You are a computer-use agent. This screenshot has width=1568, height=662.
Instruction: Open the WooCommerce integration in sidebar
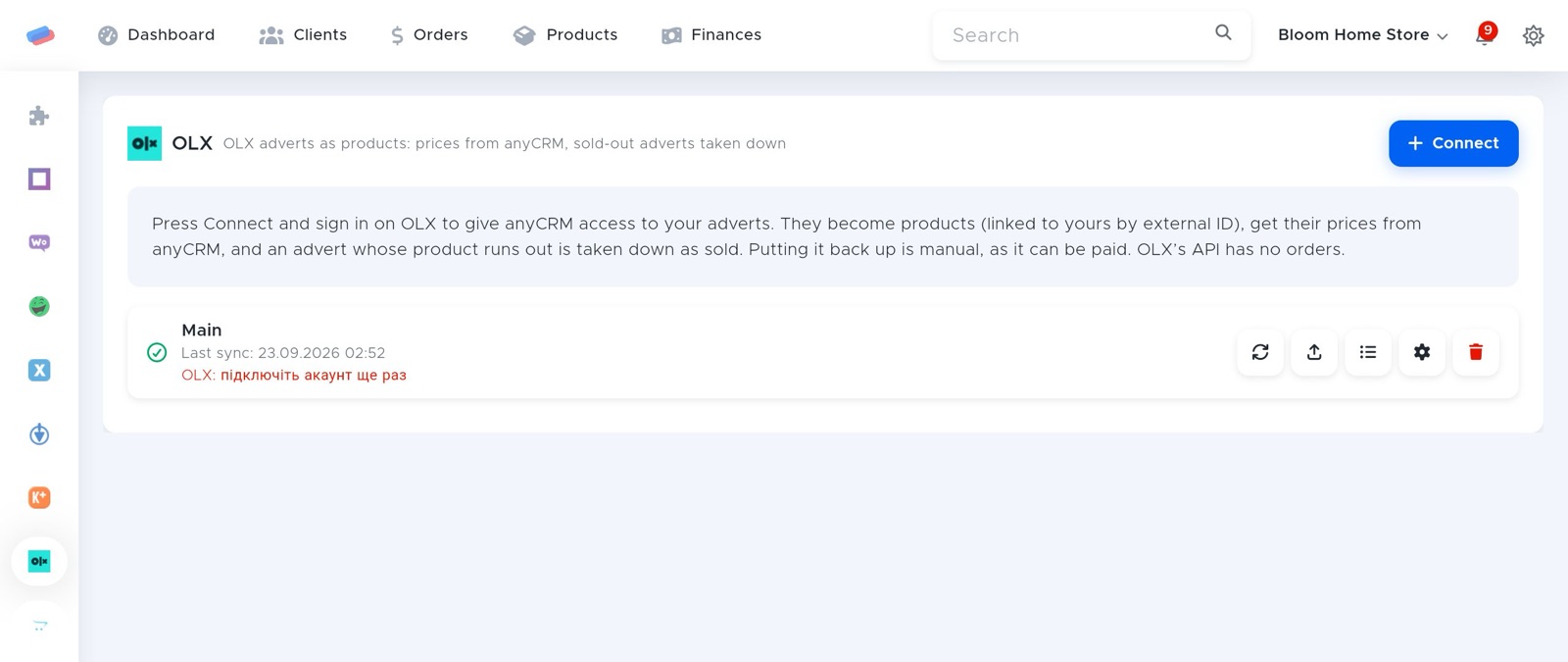[39, 242]
